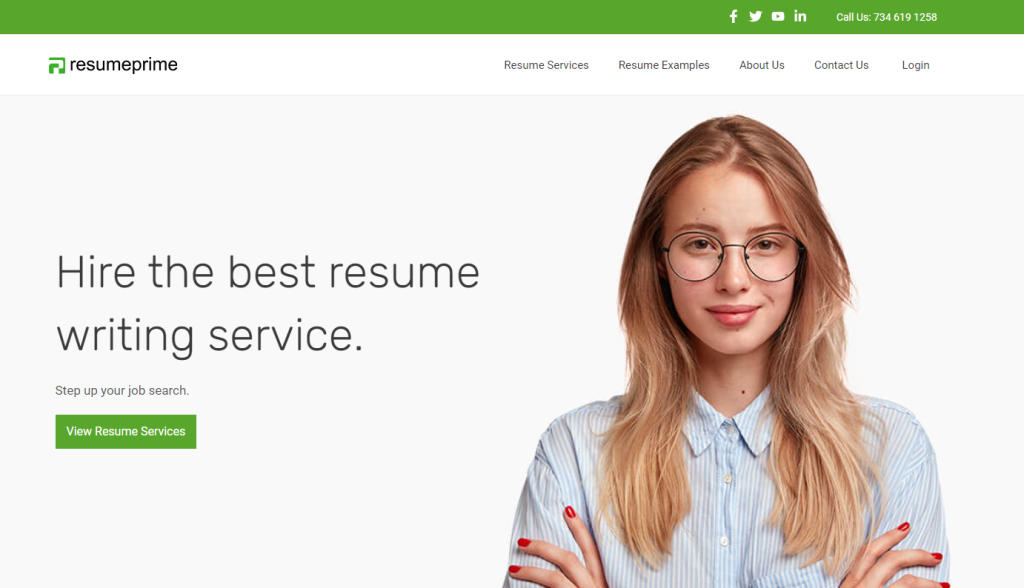Click the Call Us phone number
This screenshot has width=1024, height=588.
tap(886, 17)
